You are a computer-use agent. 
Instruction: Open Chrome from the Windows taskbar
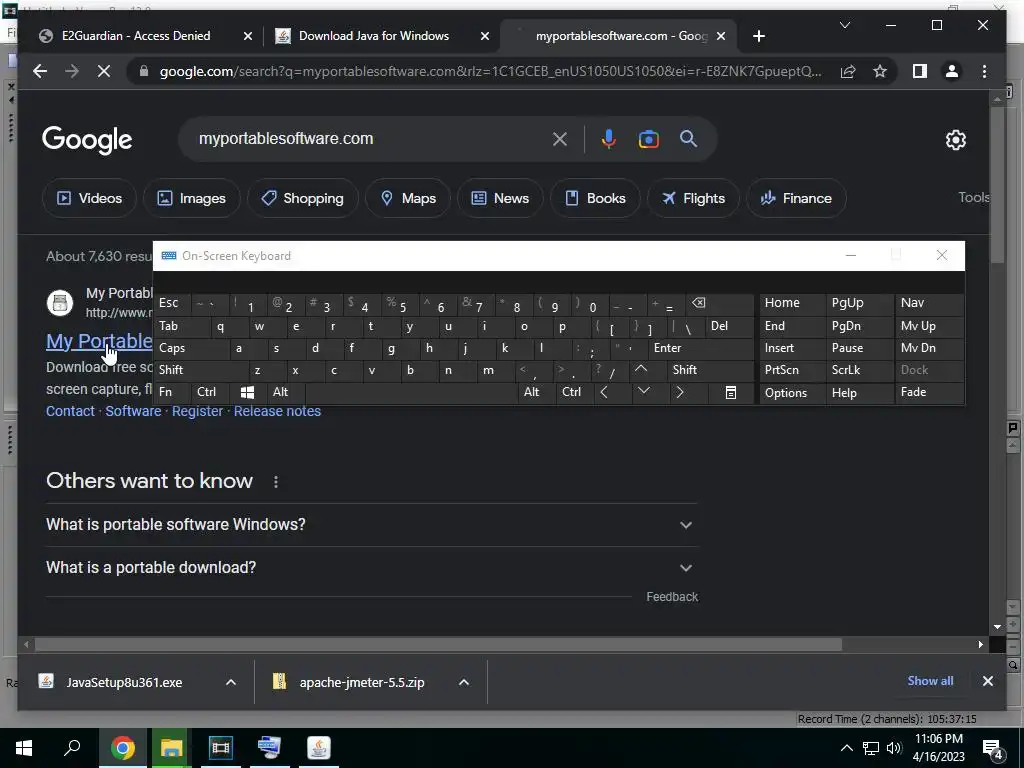click(123, 748)
